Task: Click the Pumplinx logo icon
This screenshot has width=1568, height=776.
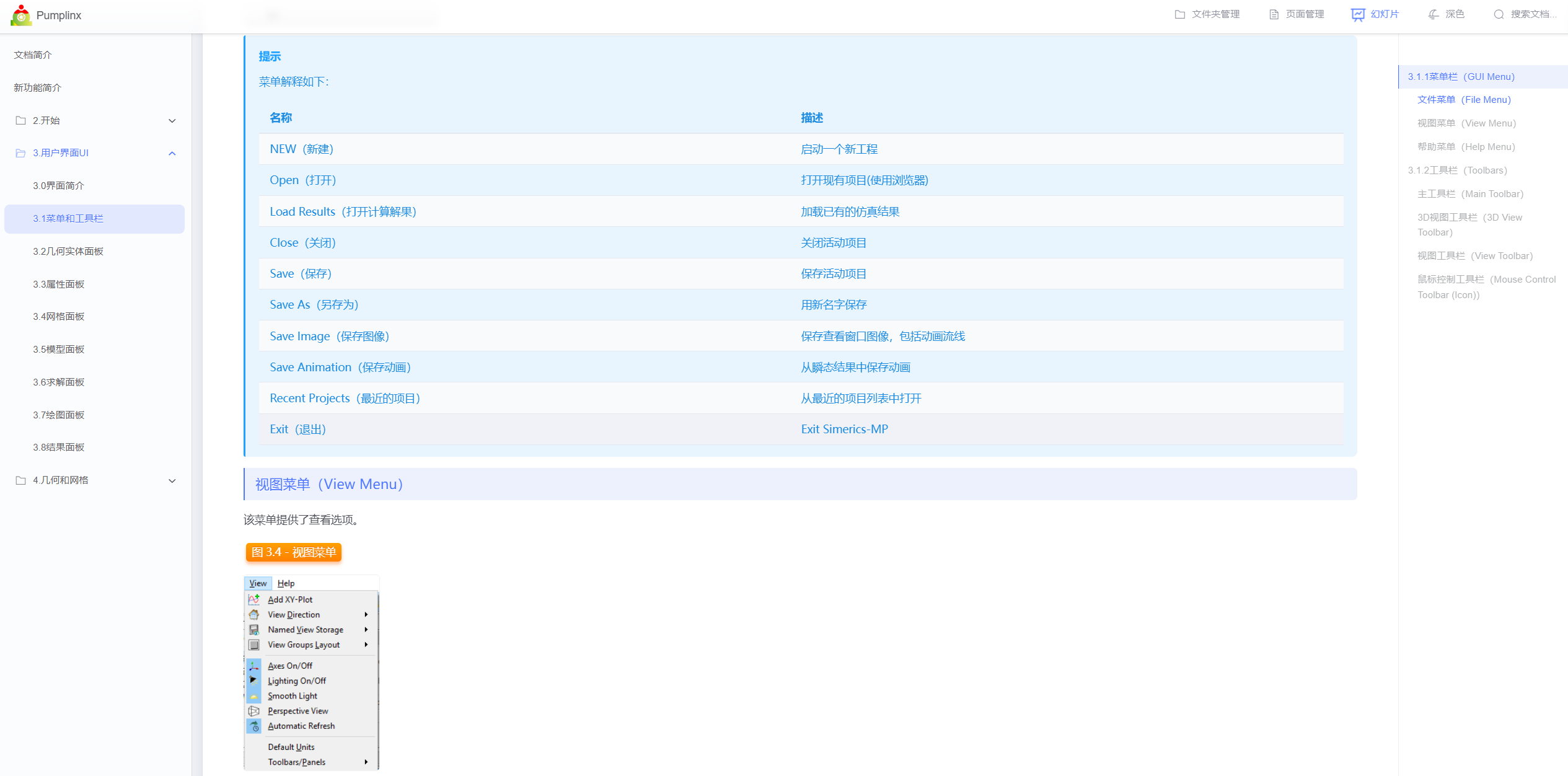Action: (x=21, y=15)
